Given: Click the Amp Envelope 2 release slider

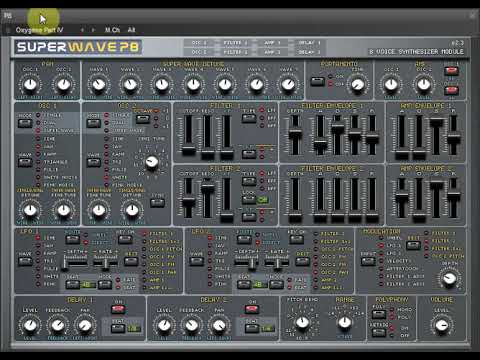Looking at the screenshot, I should (x=453, y=197).
